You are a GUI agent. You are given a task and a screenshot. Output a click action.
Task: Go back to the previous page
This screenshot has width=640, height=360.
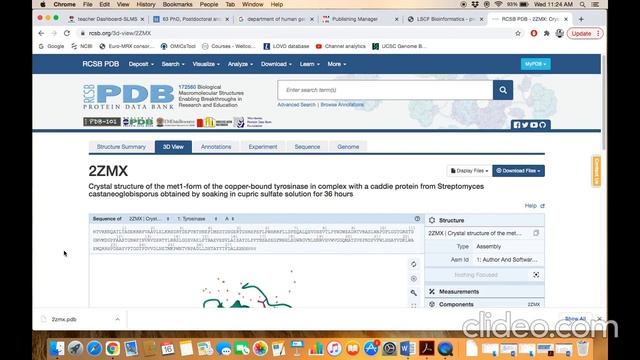pyautogui.click(x=41, y=33)
